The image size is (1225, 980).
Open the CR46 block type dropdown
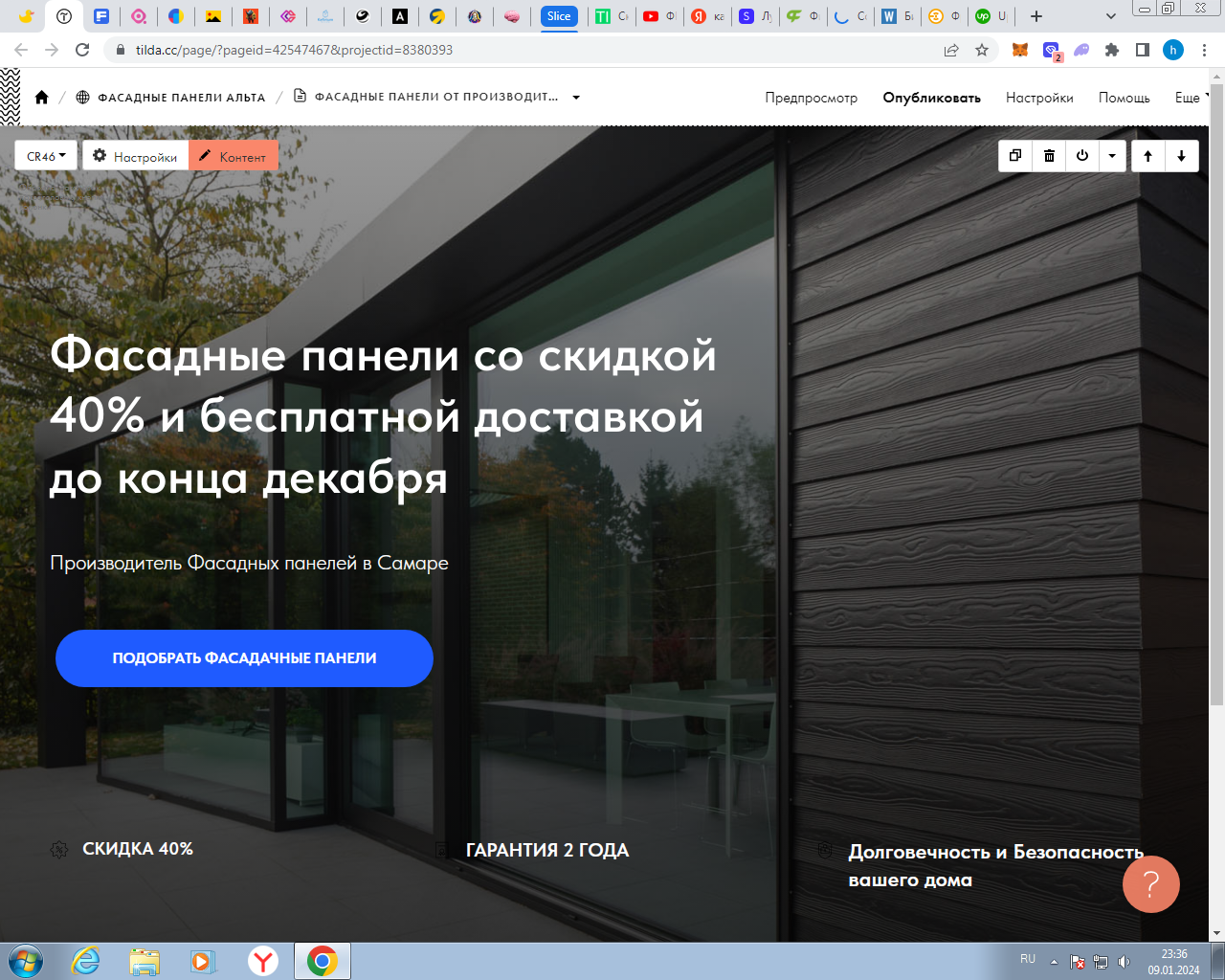coord(46,156)
